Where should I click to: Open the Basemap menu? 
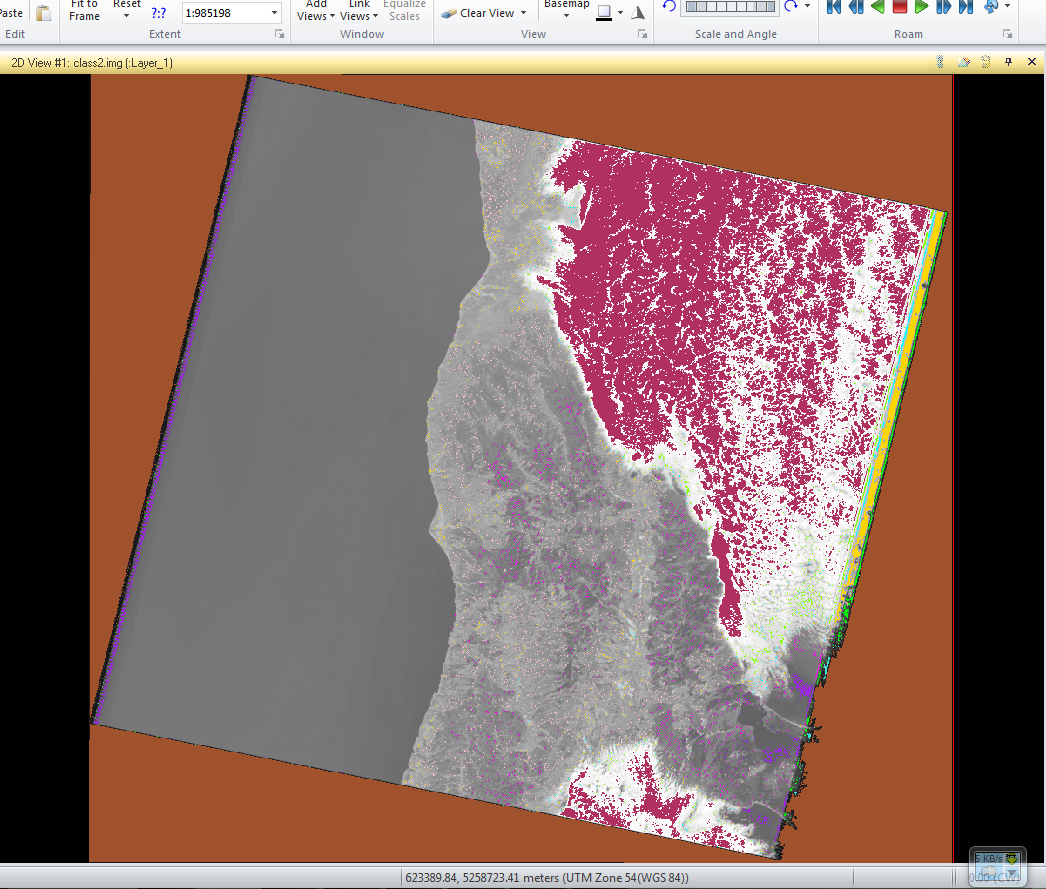pos(566,9)
